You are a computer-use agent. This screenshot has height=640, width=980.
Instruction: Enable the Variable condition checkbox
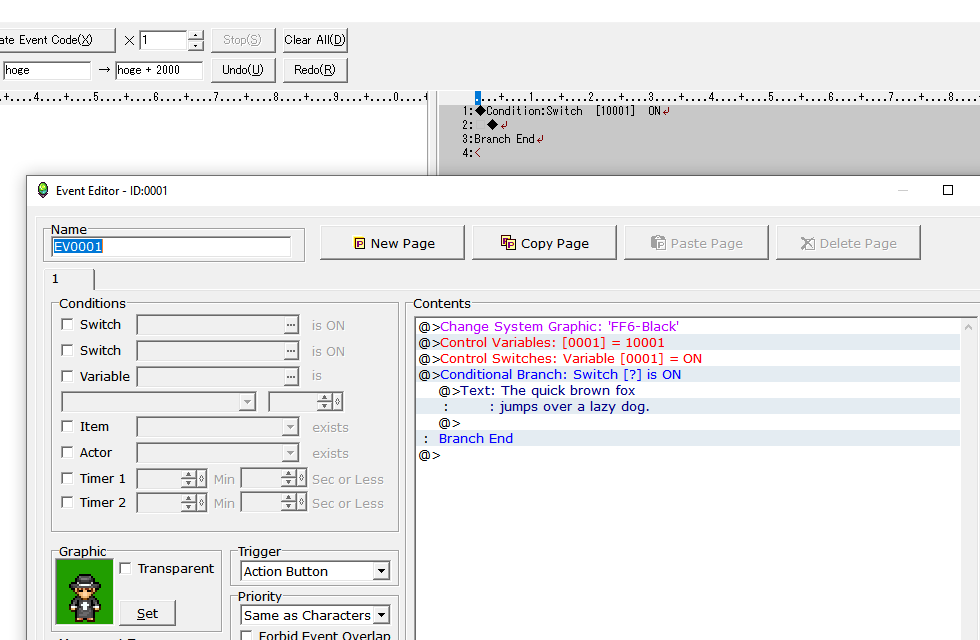67,376
